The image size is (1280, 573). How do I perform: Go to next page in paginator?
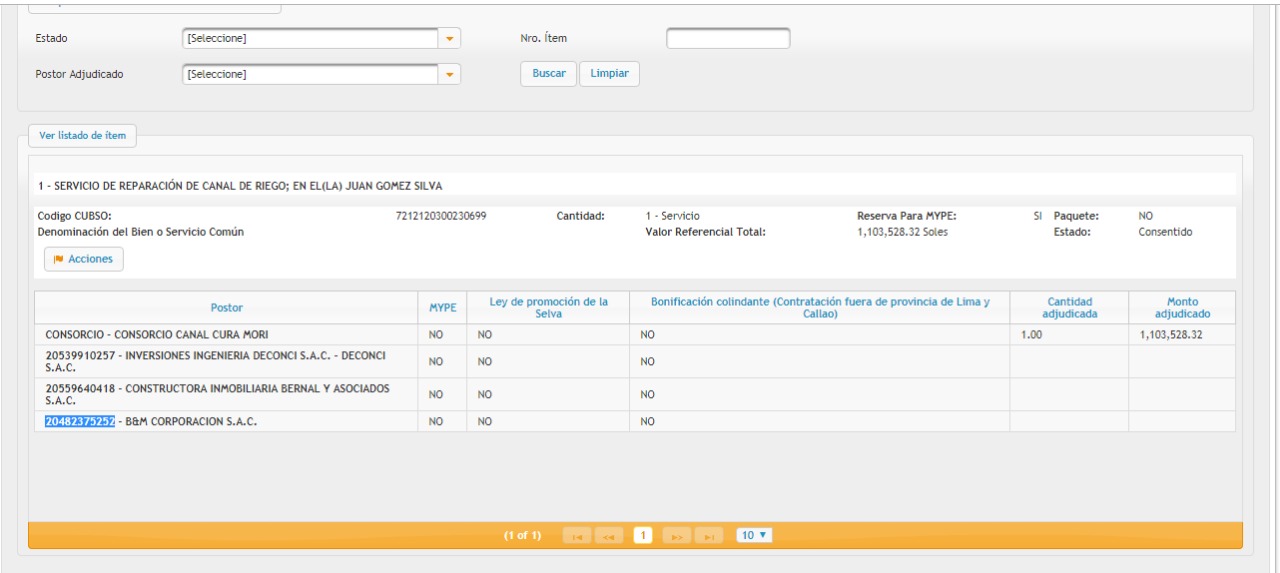pos(677,536)
